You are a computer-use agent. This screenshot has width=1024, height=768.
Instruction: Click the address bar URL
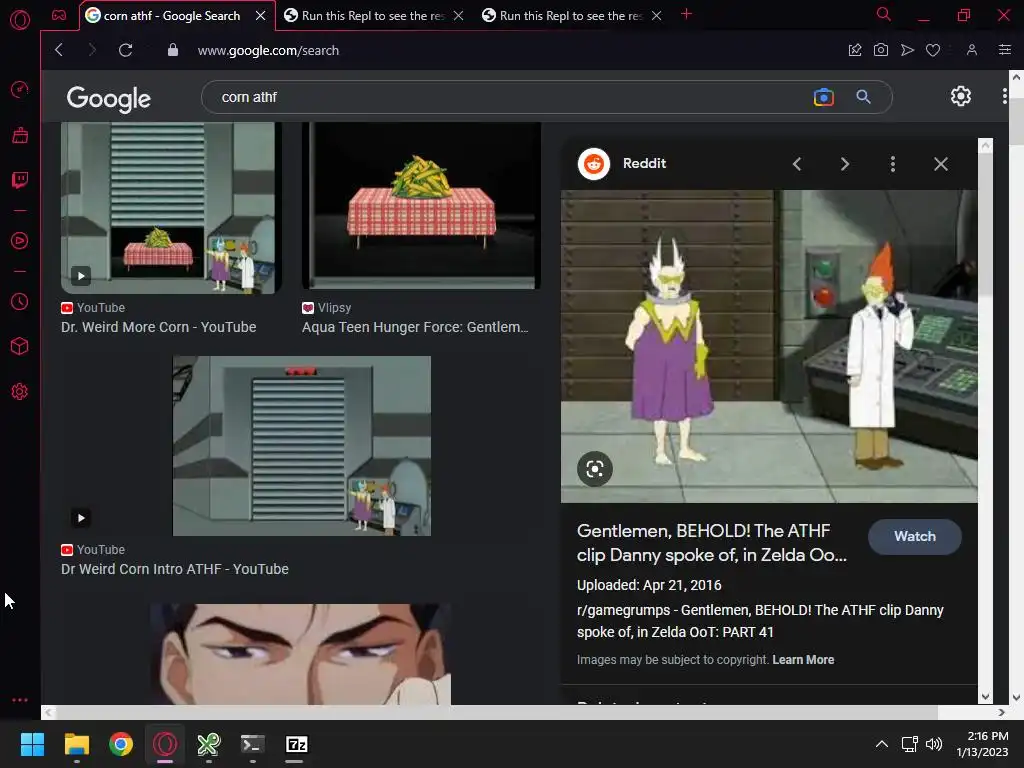tap(268, 50)
